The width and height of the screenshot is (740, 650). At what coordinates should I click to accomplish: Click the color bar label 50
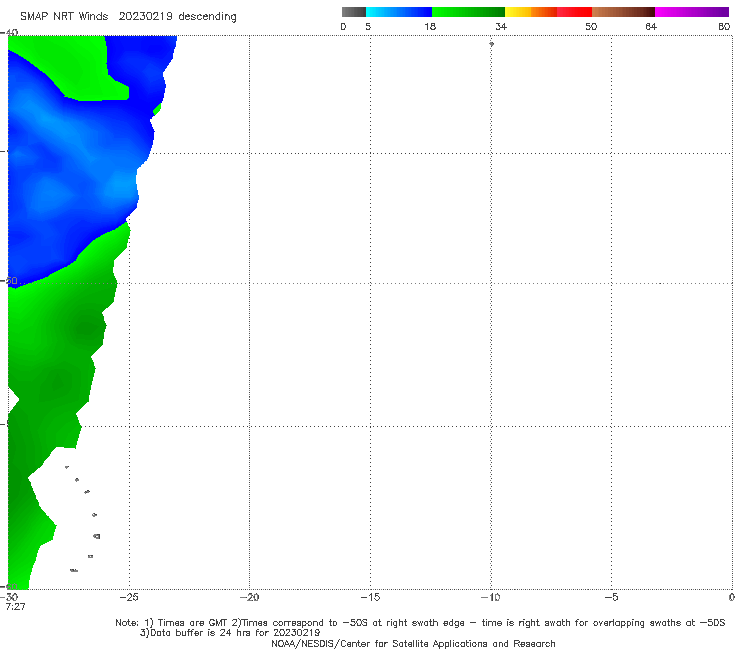point(591,26)
